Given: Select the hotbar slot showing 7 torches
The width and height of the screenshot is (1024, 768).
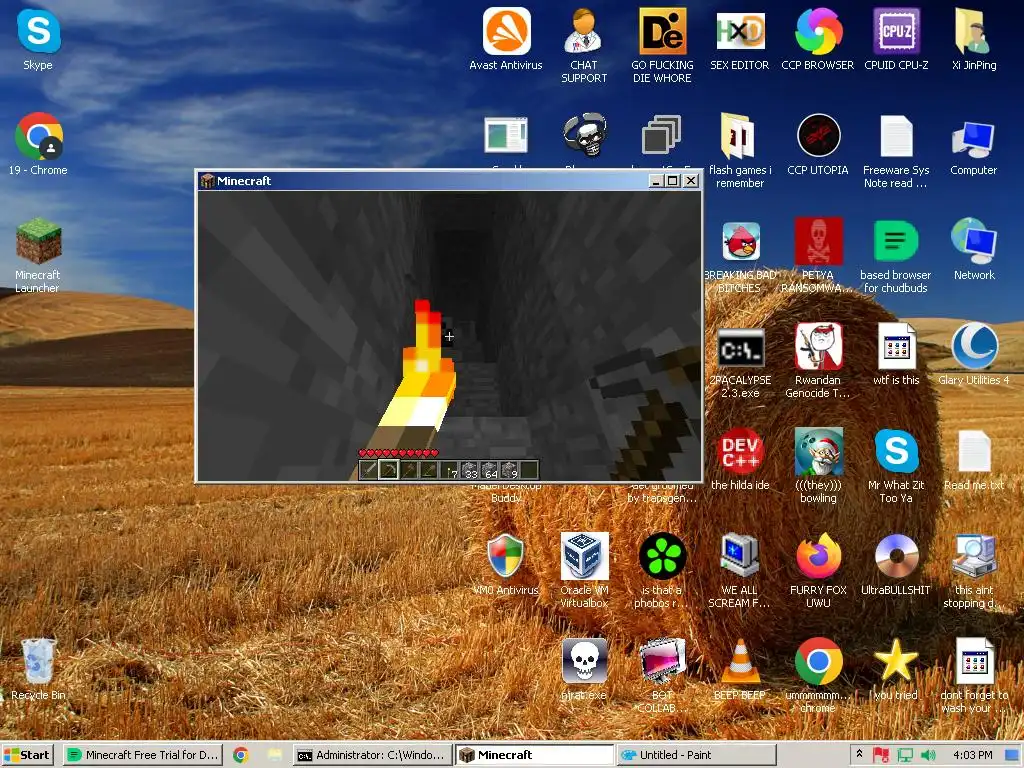Looking at the screenshot, I should tap(449, 470).
